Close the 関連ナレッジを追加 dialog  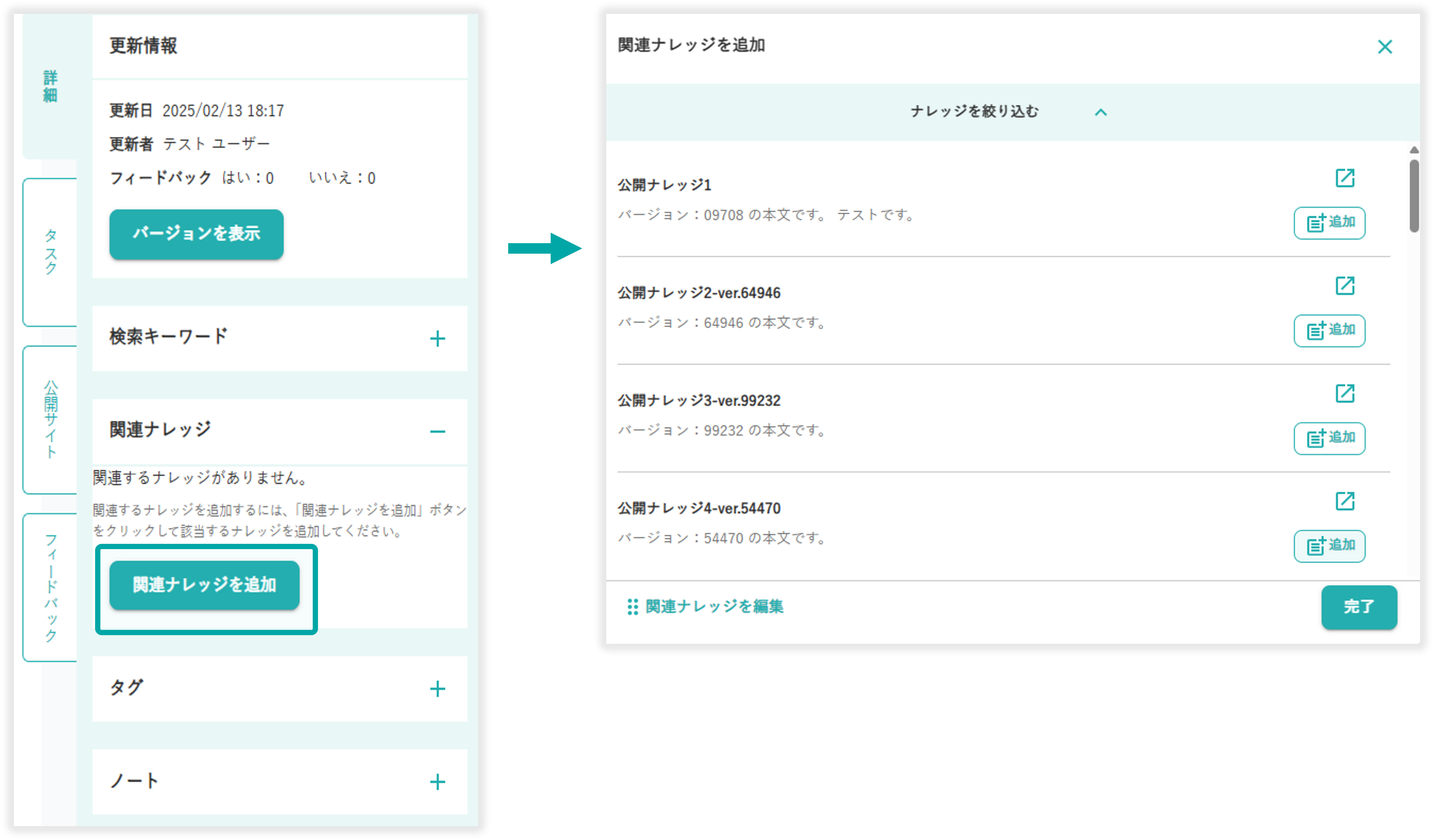(1384, 47)
